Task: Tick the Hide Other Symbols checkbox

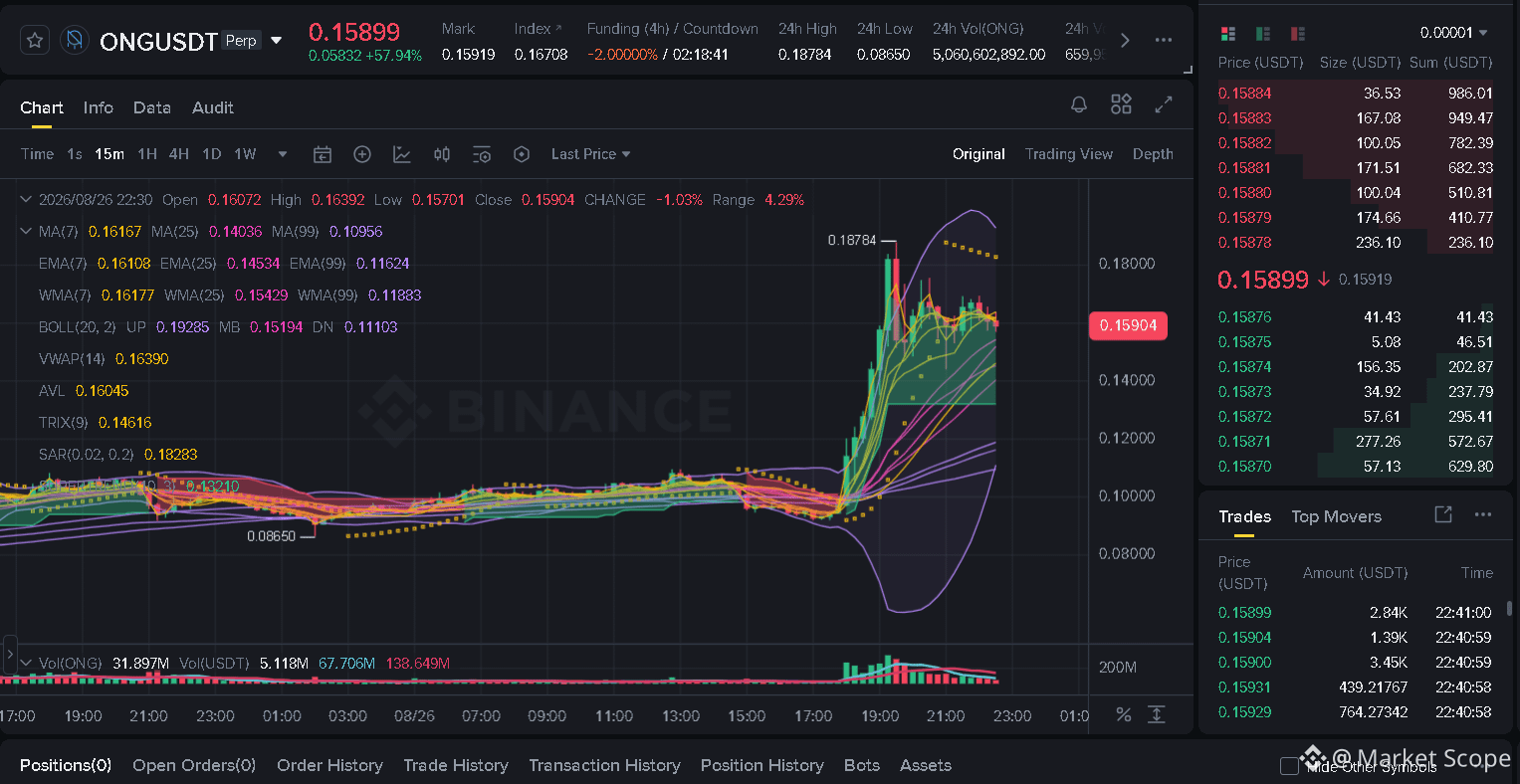Action: (x=1289, y=765)
